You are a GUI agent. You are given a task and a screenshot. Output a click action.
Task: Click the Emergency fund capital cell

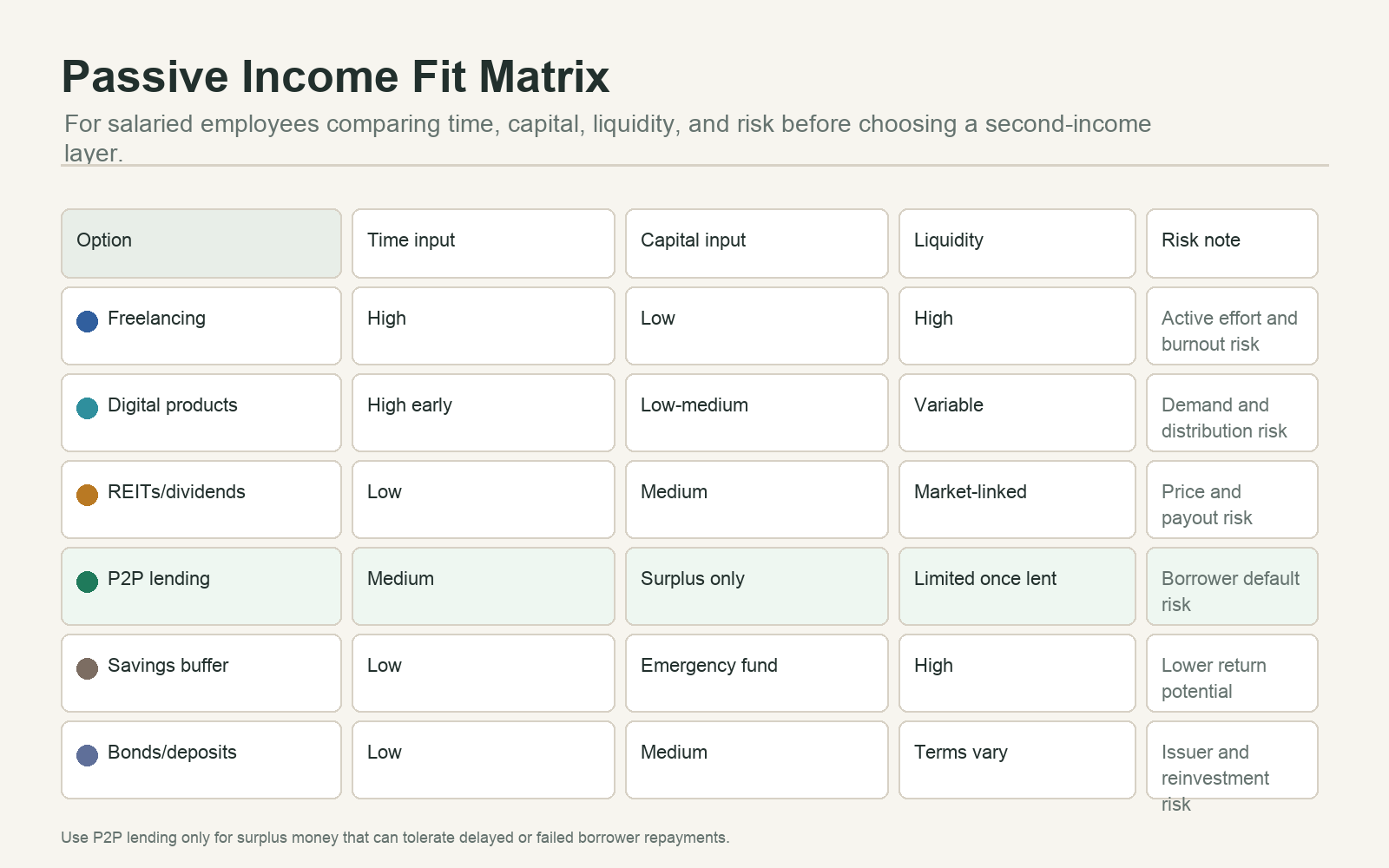(x=757, y=673)
